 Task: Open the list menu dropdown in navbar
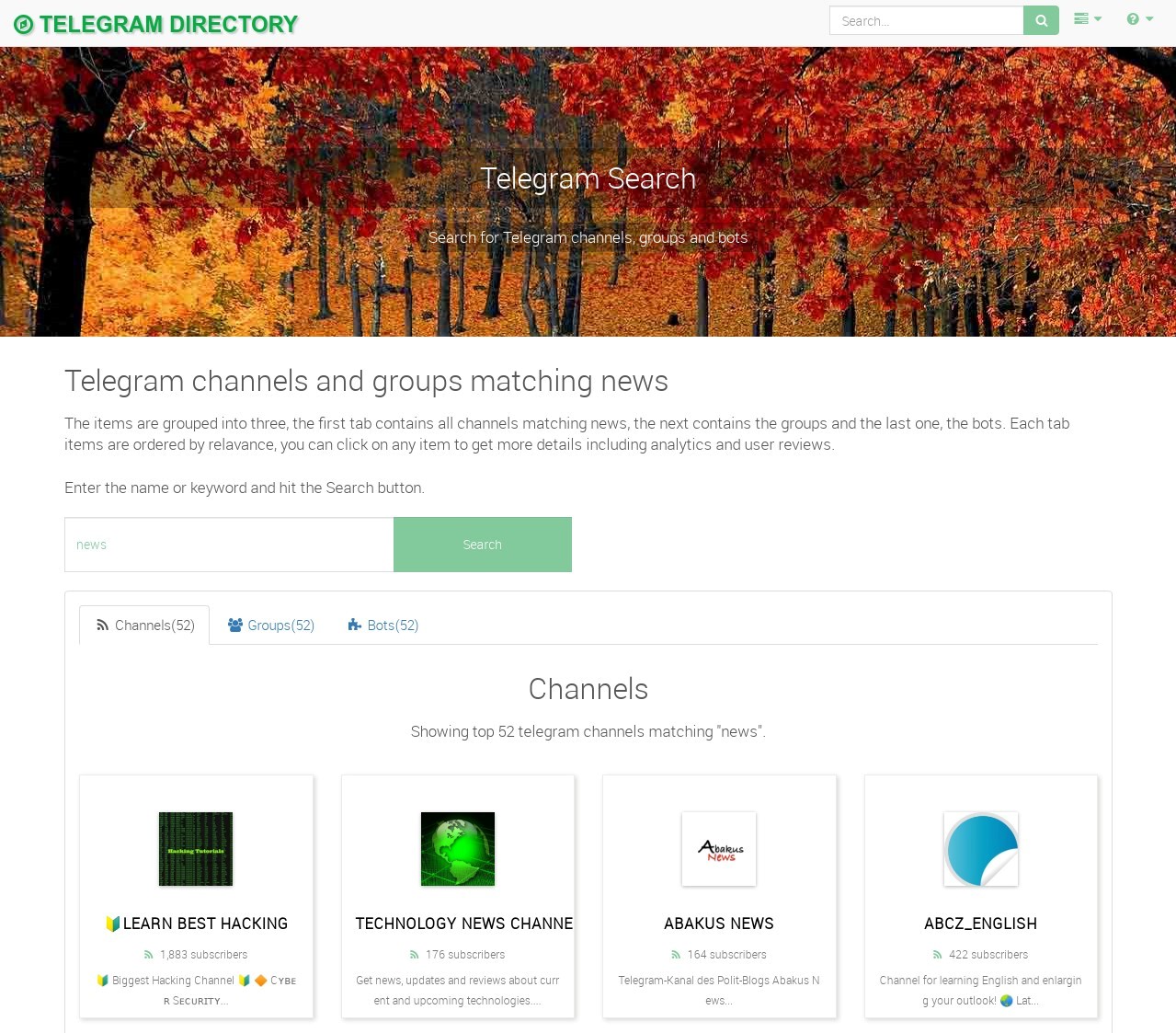point(1088,19)
